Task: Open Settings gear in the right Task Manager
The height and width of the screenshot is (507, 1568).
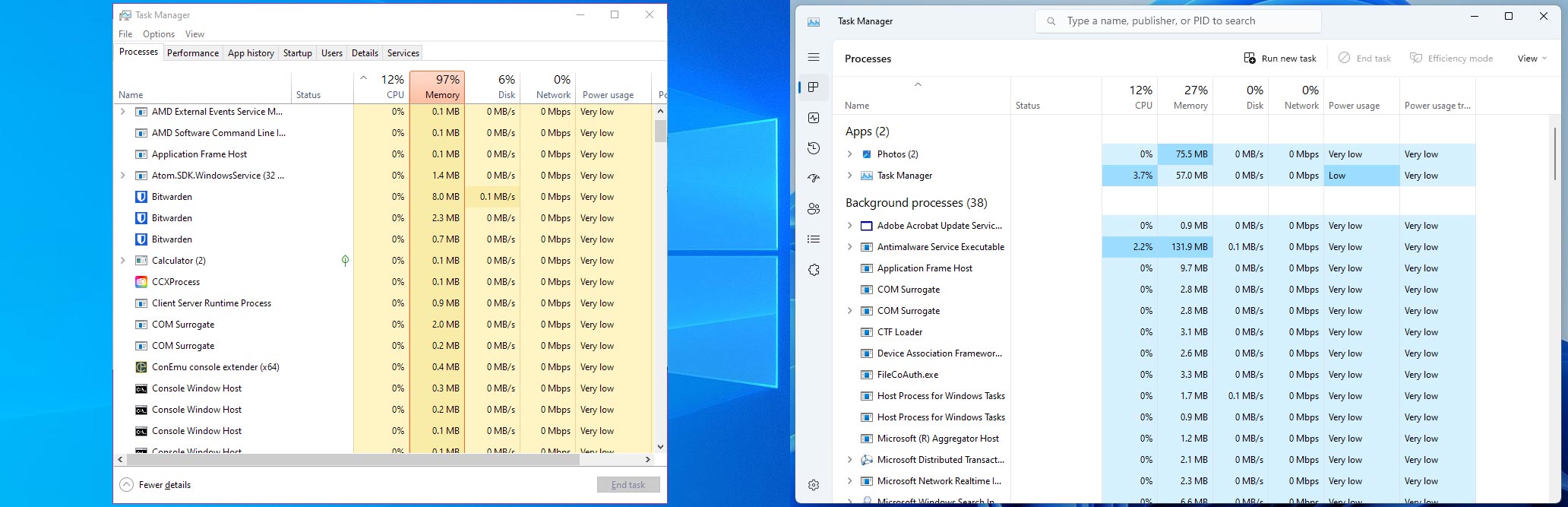Action: pos(814,485)
